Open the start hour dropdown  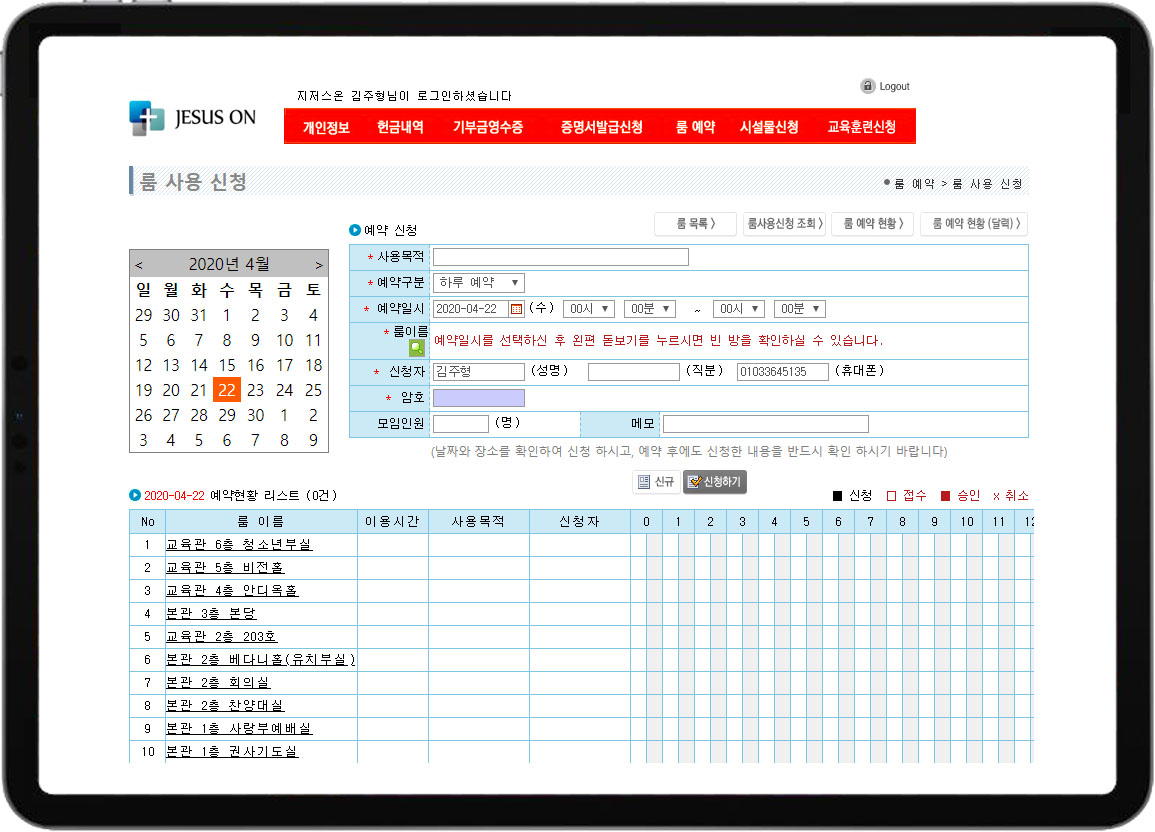(x=588, y=309)
